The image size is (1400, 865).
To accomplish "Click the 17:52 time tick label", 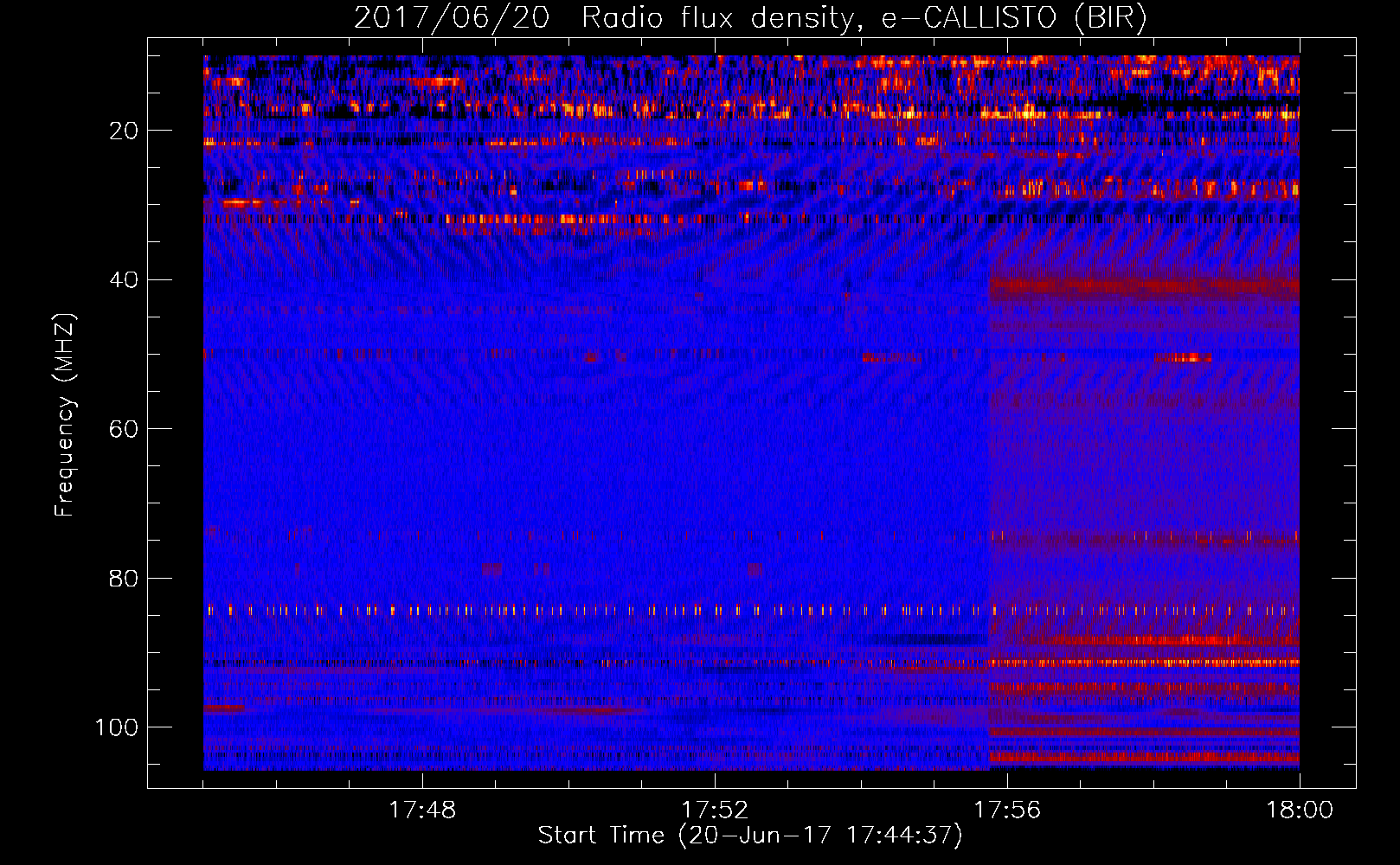I will (715, 811).
